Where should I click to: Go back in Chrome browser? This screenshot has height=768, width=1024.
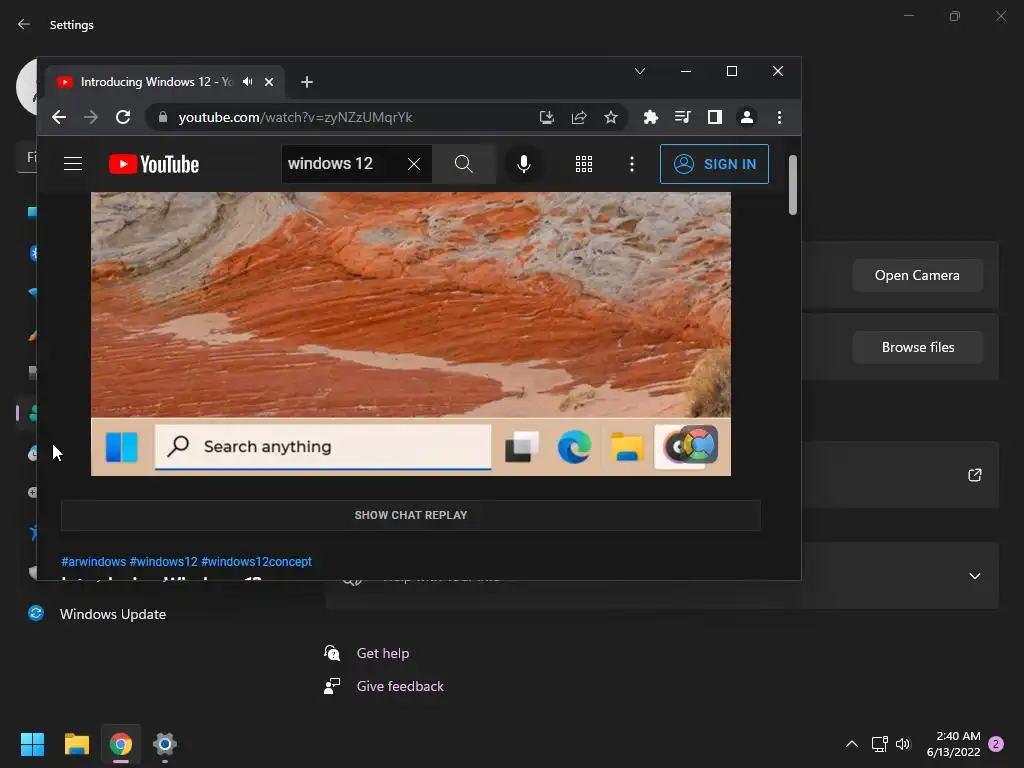coord(59,118)
